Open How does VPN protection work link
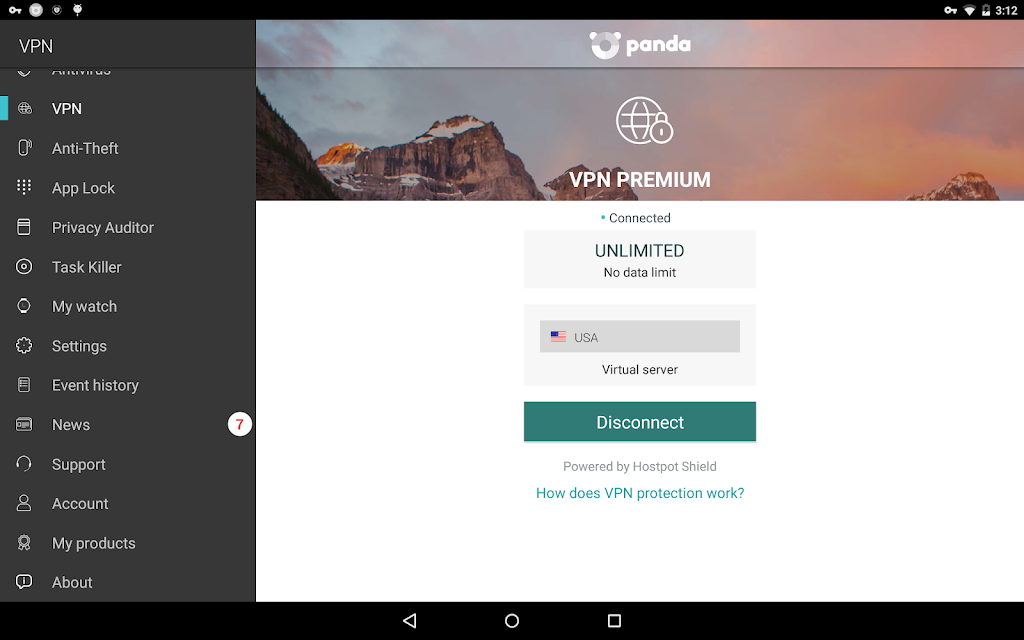Viewport: 1024px width, 640px height. click(639, 493)
